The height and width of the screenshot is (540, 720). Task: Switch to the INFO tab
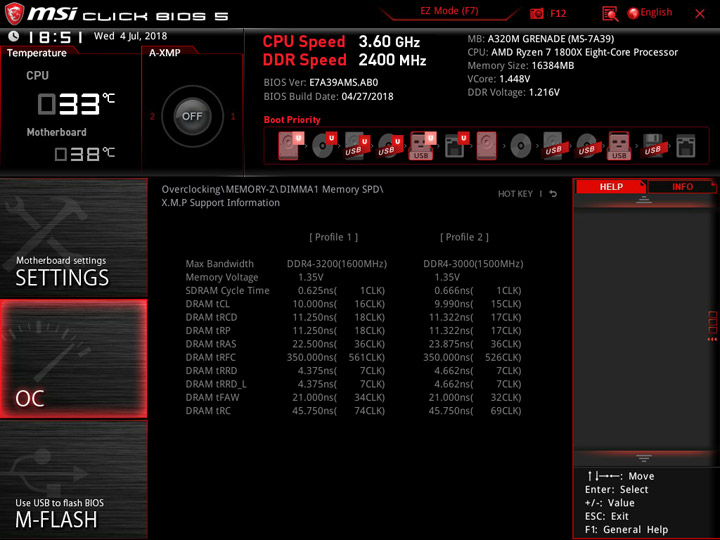682,186
